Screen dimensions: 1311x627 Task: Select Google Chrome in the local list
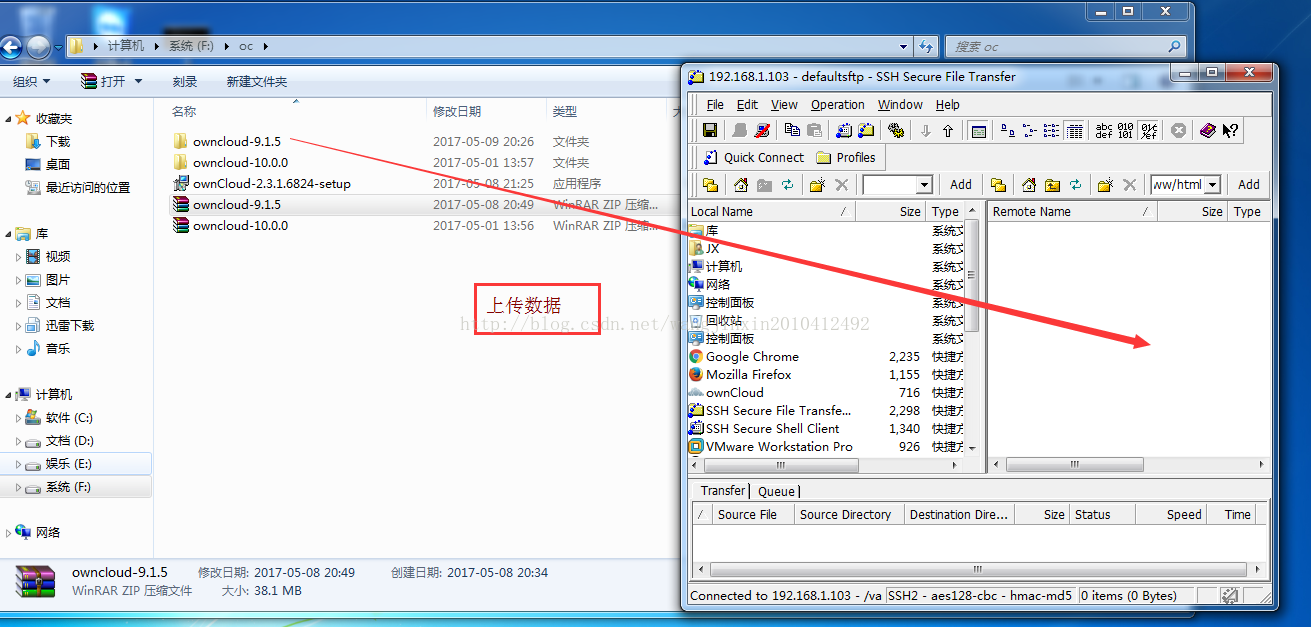752,356
